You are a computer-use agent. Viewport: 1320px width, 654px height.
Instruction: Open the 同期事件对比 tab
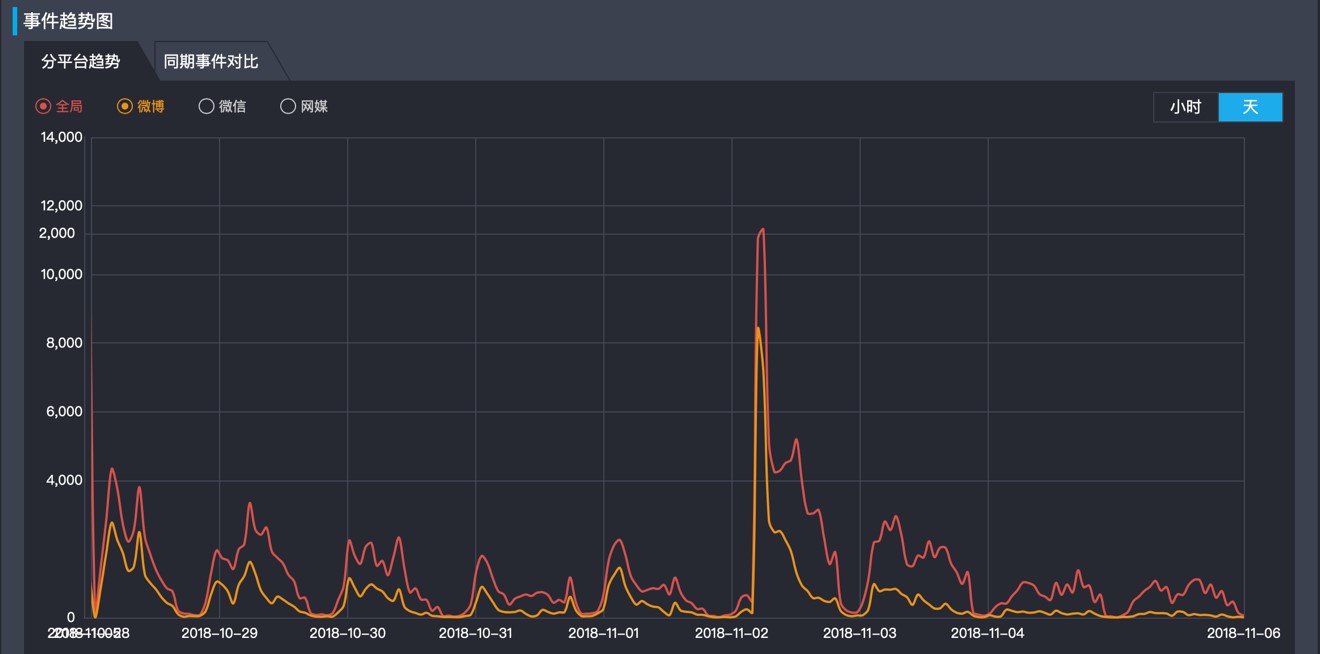[211, 62]
